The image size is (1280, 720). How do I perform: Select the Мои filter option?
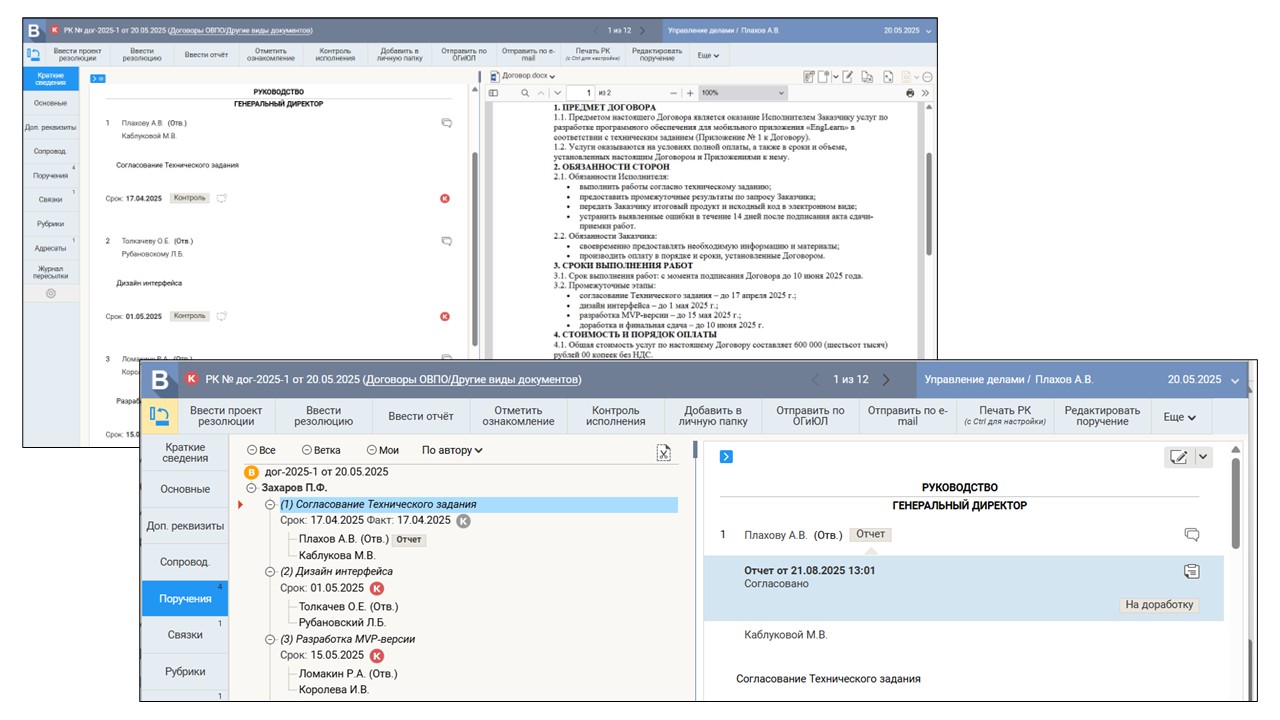[x=382, y=450]
